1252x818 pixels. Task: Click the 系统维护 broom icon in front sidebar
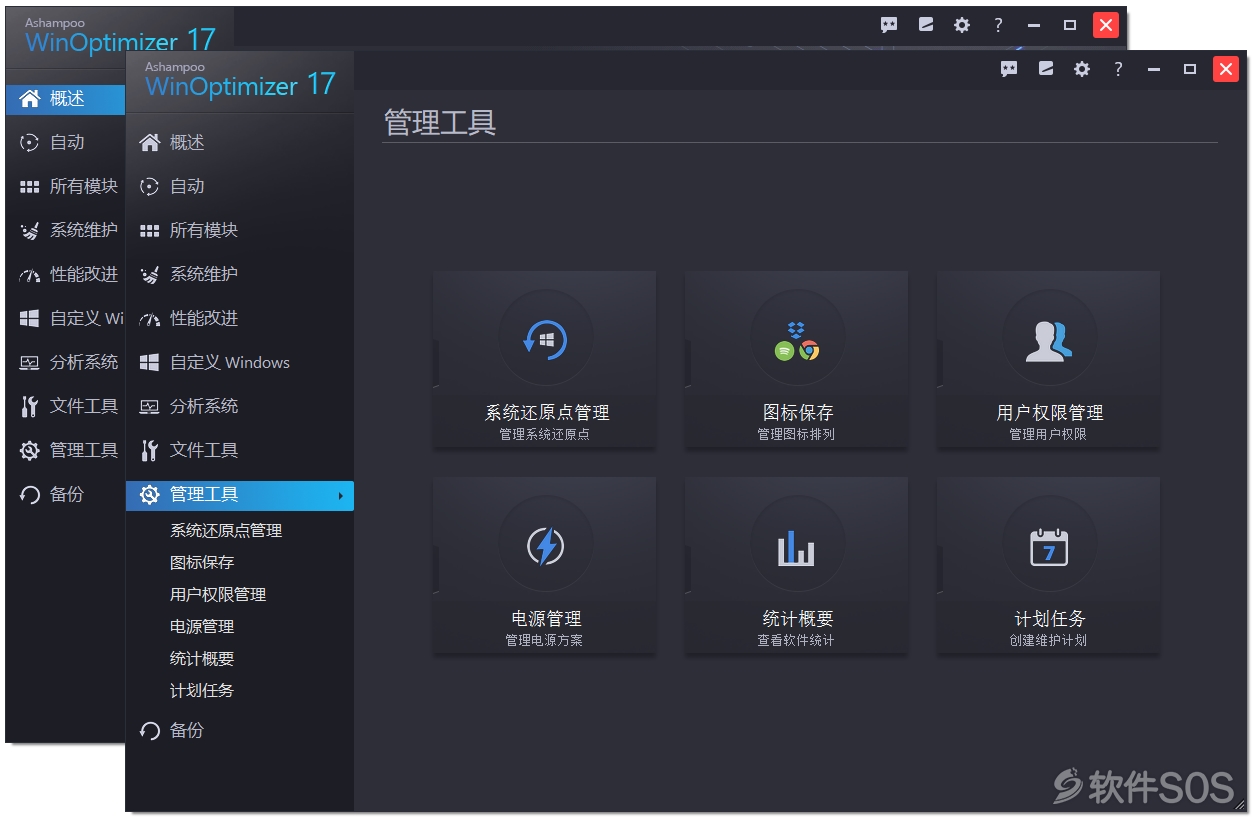pyautogui.click(x=150, y=275)
